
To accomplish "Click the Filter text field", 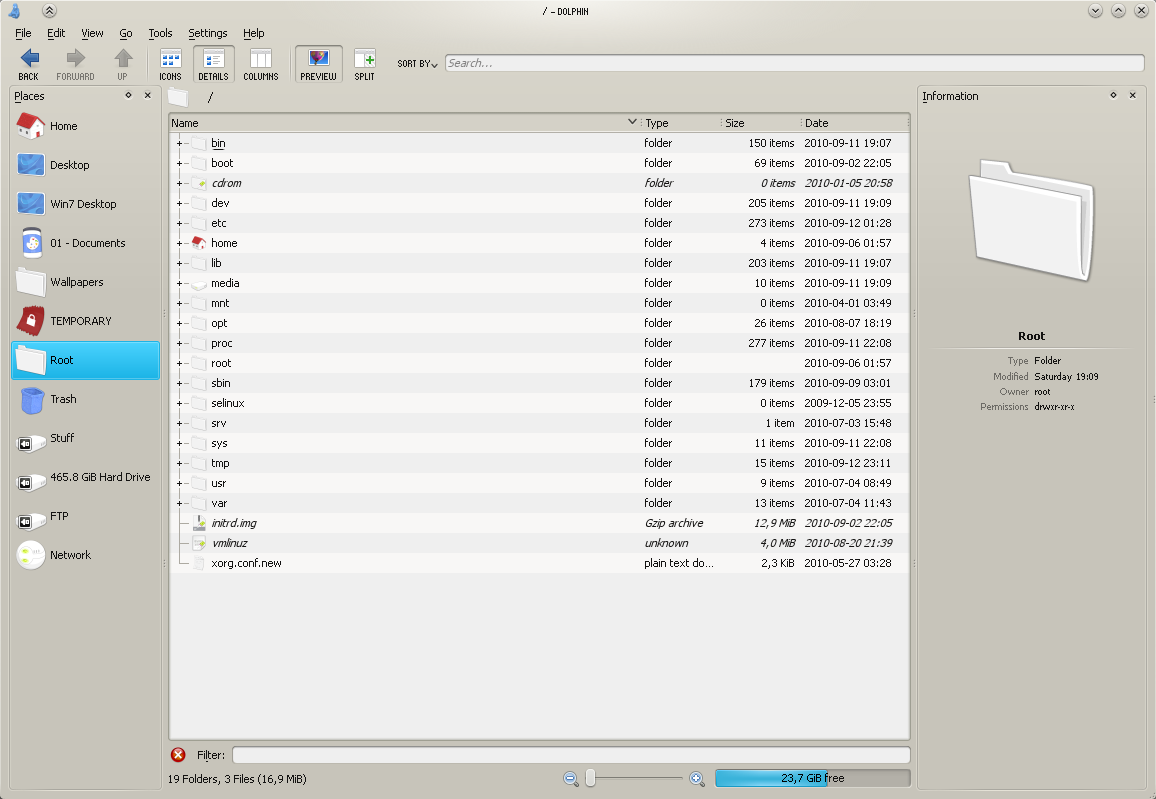I will click(x=571, y=755).
